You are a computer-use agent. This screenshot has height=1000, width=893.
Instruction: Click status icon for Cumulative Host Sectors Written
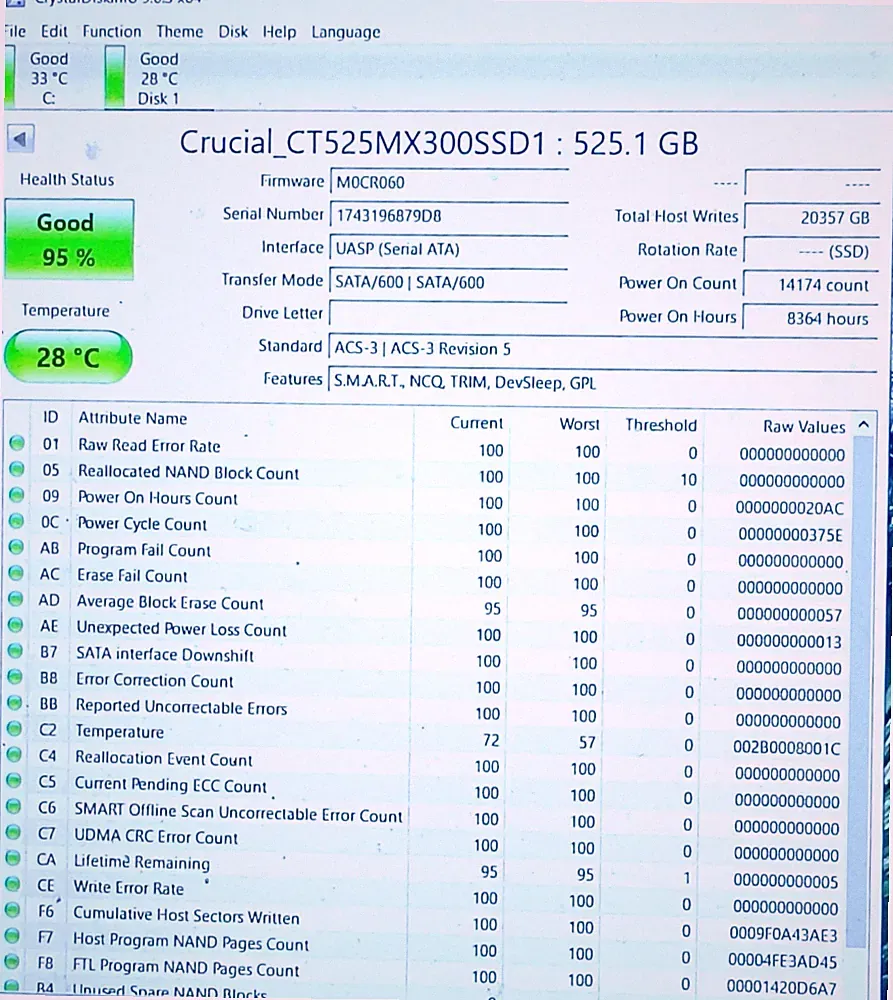coord(12,910)
